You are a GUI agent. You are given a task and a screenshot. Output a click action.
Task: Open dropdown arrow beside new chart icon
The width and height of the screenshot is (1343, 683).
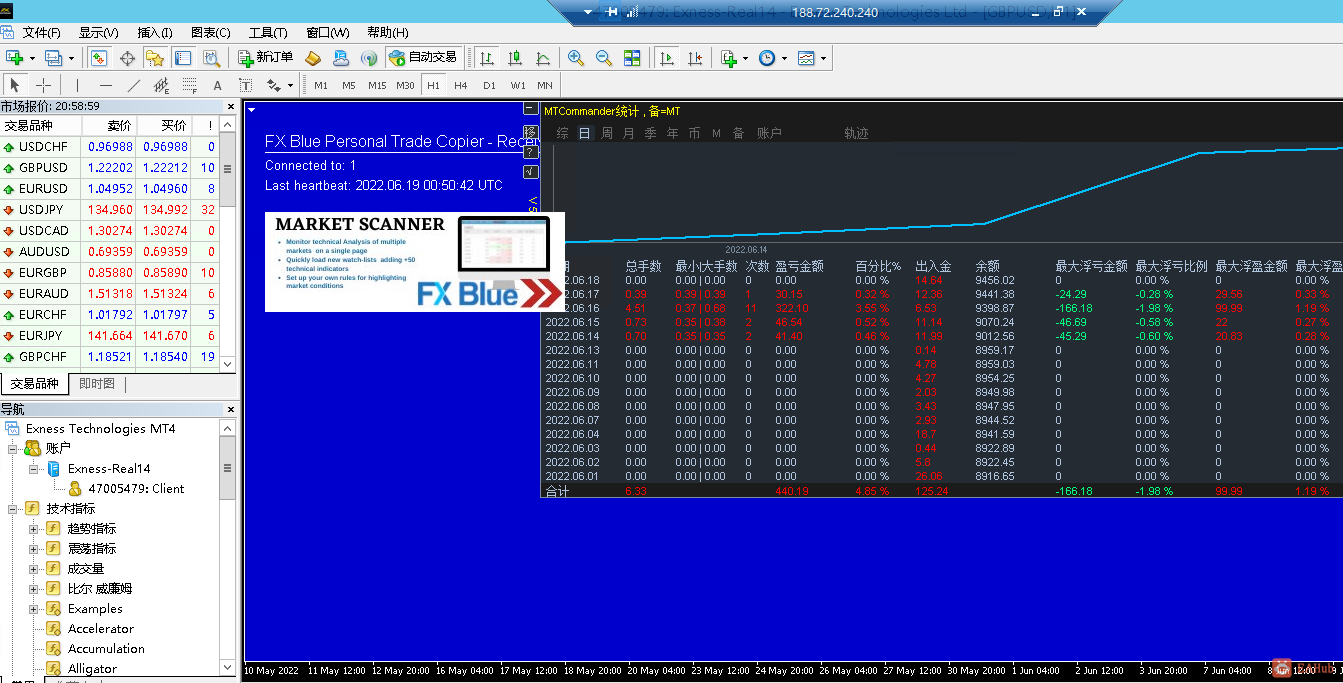32,58
